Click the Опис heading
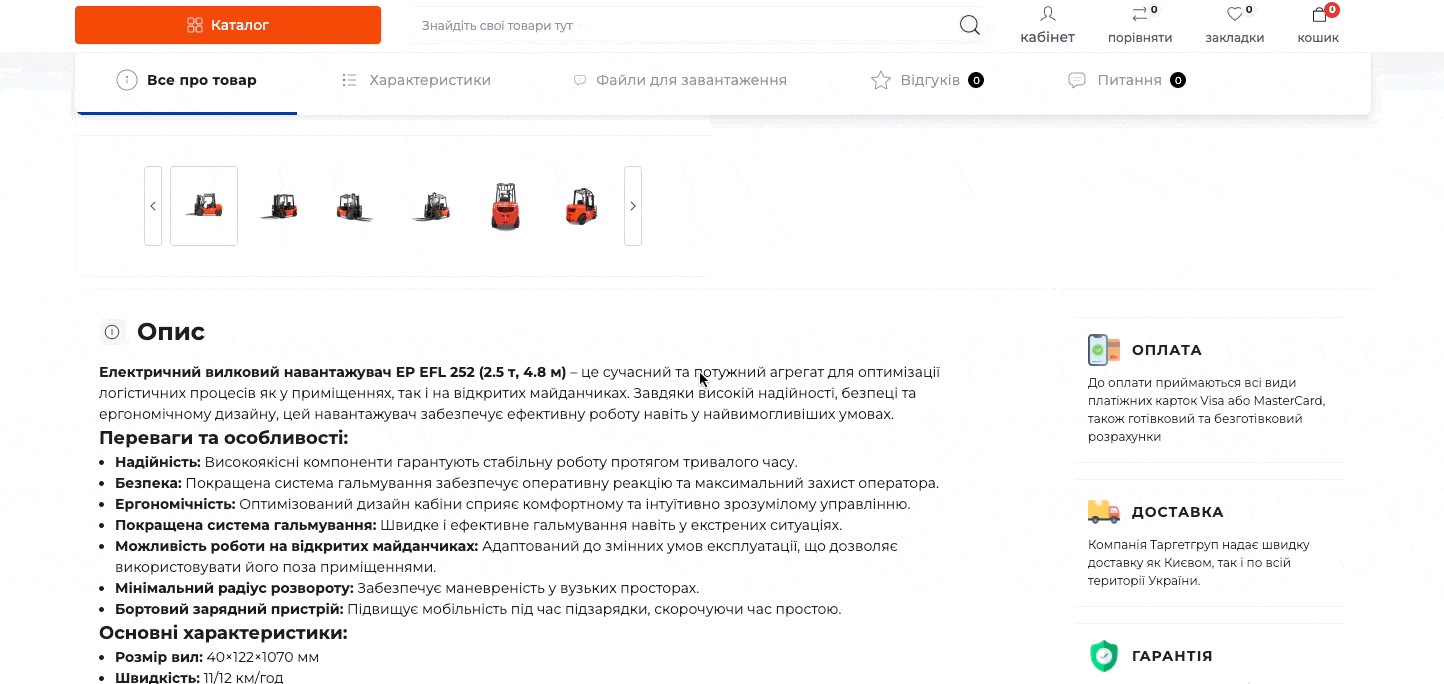 pos(171,332)
